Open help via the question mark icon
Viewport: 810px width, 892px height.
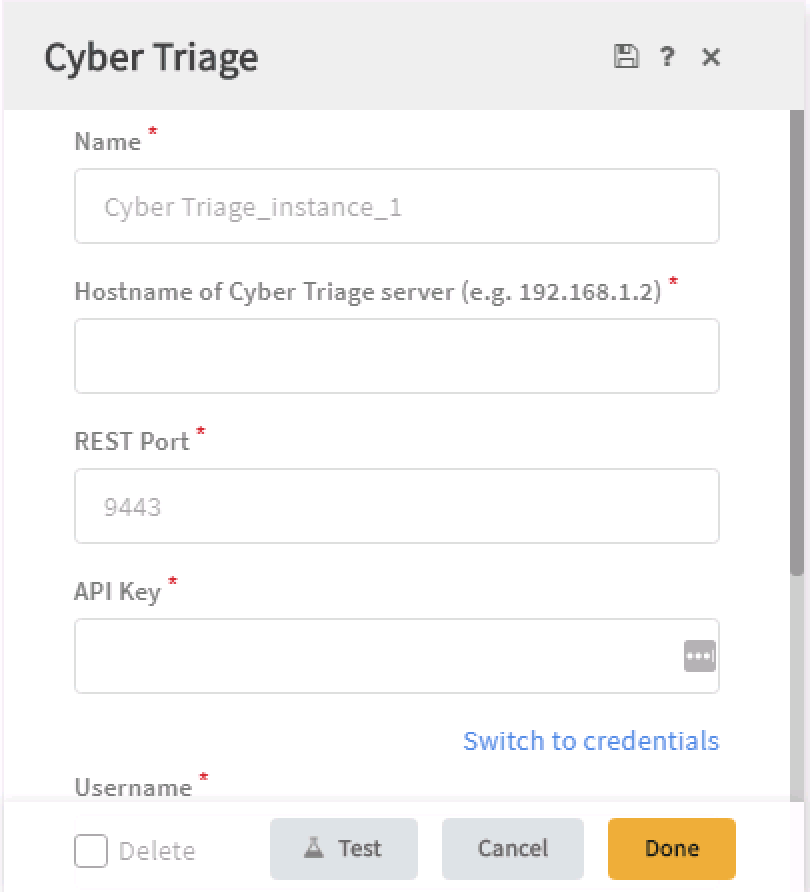click(x=667, y=56)
